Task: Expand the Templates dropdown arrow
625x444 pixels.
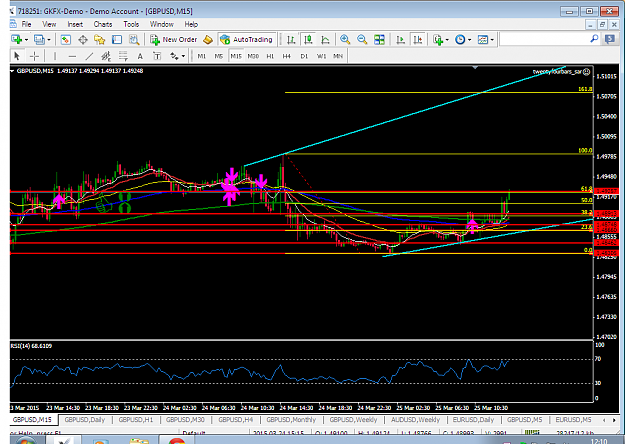Action: [x=492, y=40]
